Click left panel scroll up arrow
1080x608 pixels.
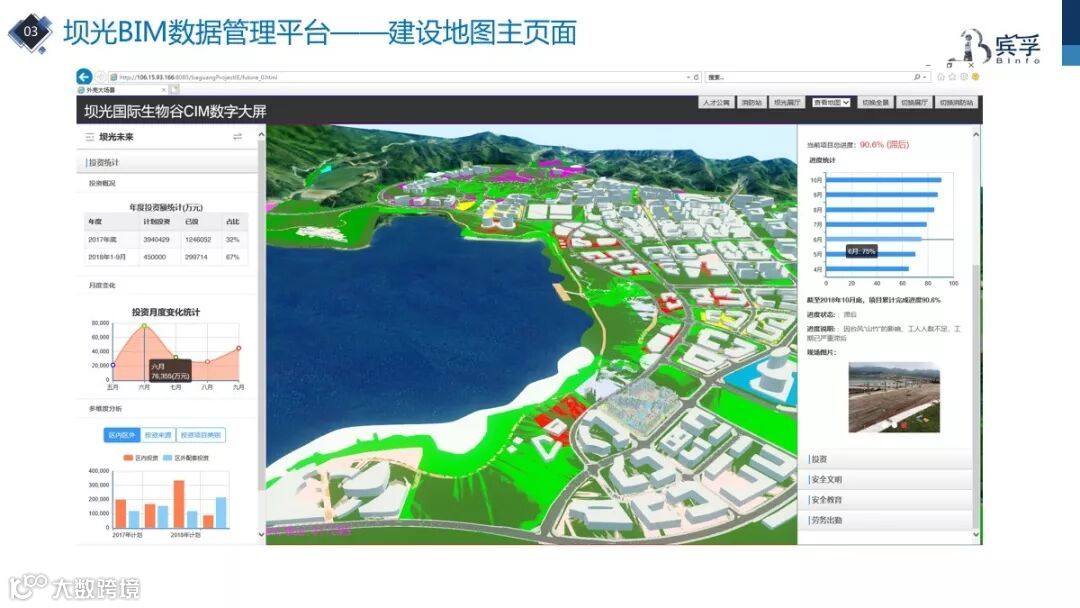262,134
